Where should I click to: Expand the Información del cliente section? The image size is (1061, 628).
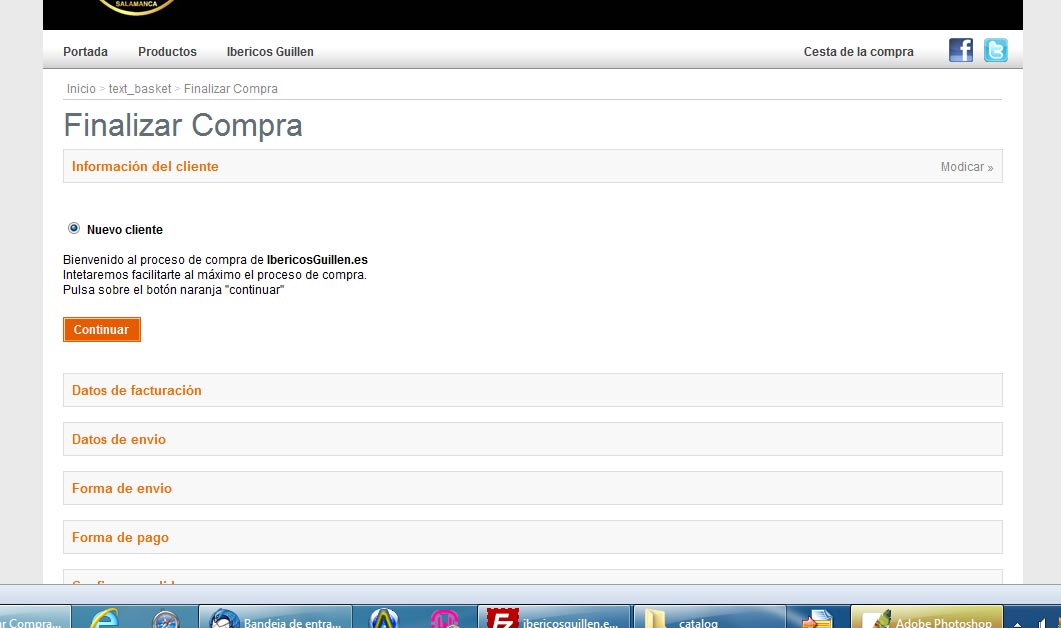pos(533,166)
